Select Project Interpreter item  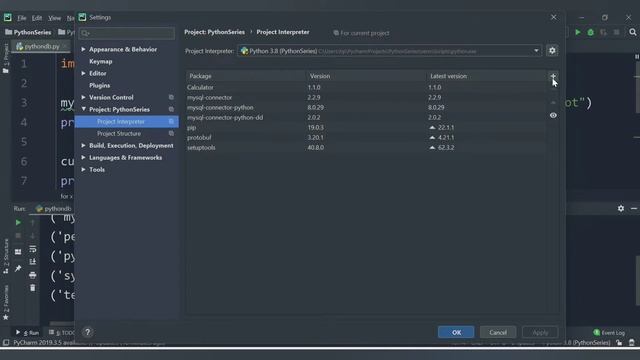(x=127, y=122)
